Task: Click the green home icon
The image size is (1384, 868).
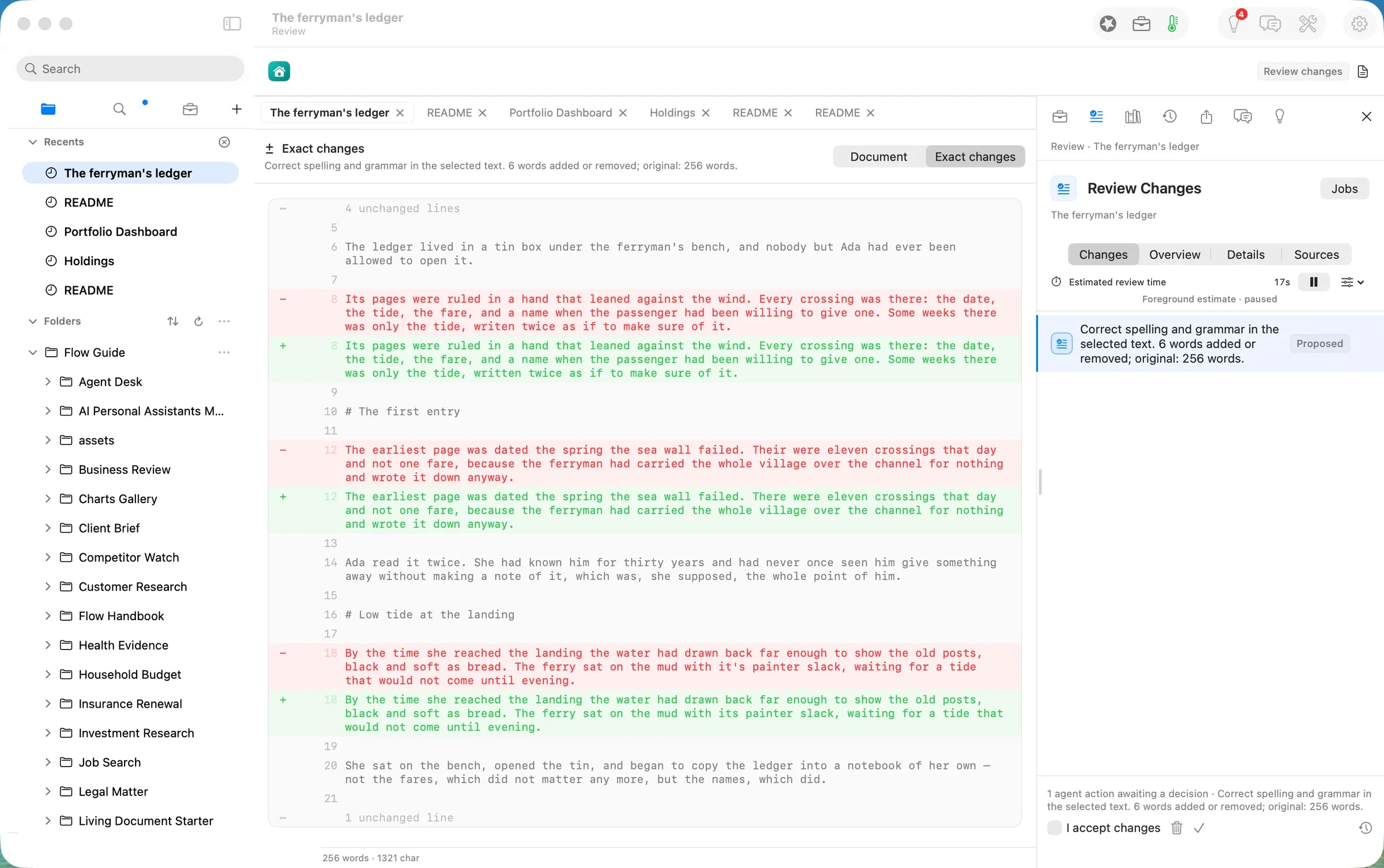Action: coord(279,71)
